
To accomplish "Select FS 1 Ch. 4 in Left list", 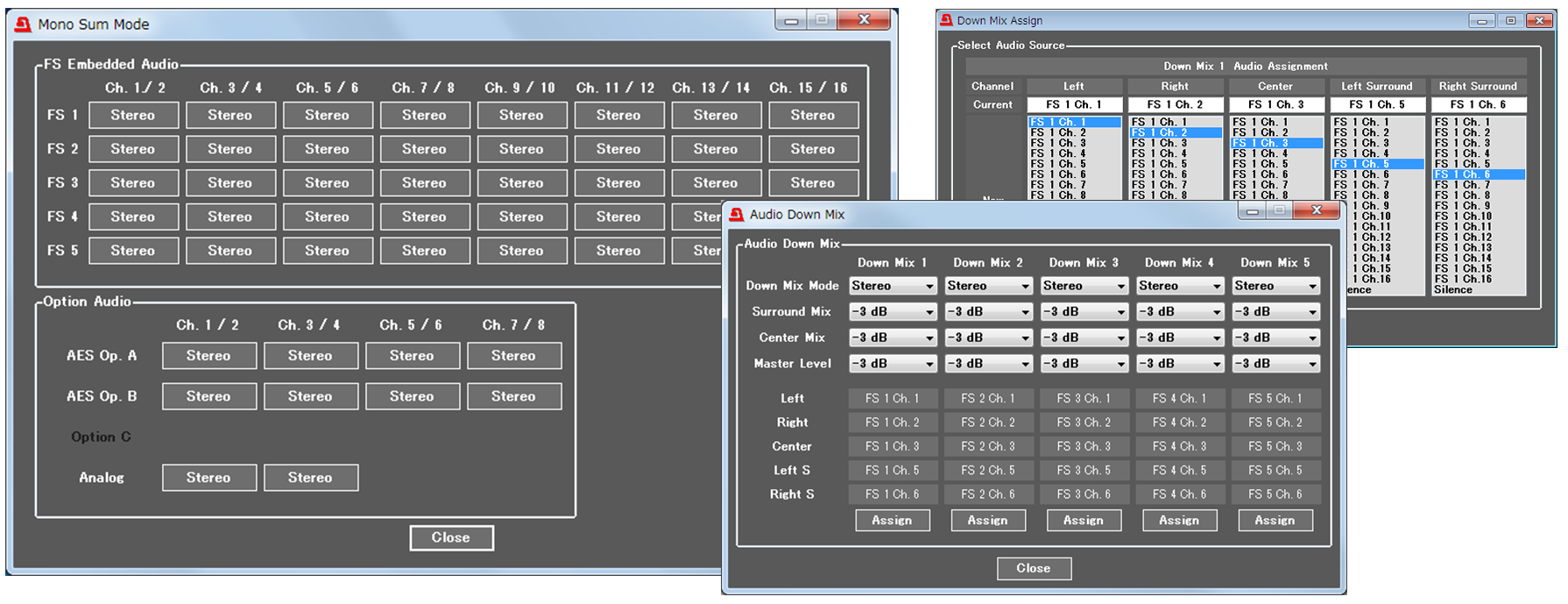I will (x=1058, y=153).
